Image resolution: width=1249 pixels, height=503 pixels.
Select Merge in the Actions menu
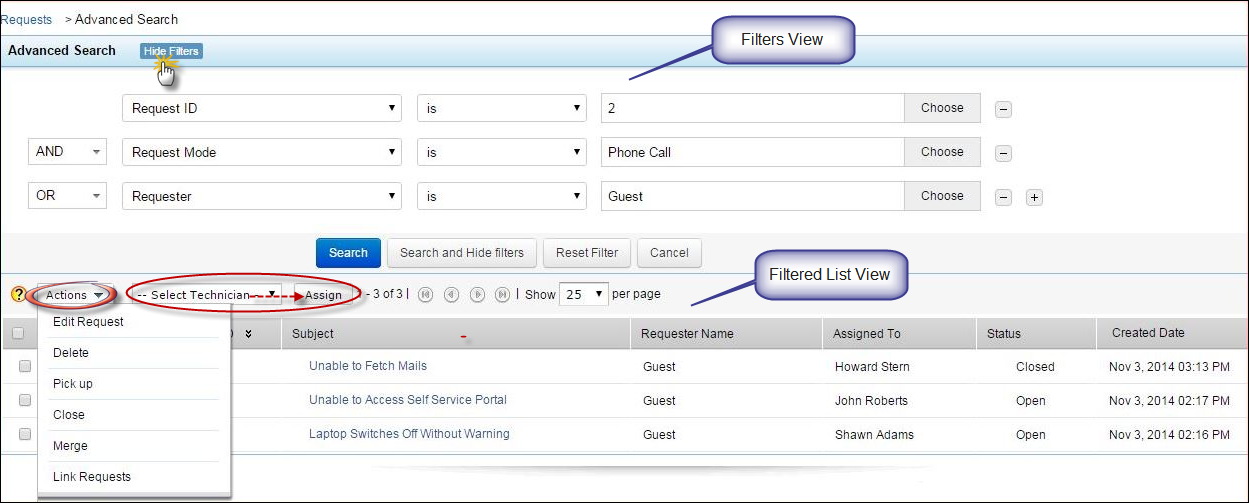70,446
